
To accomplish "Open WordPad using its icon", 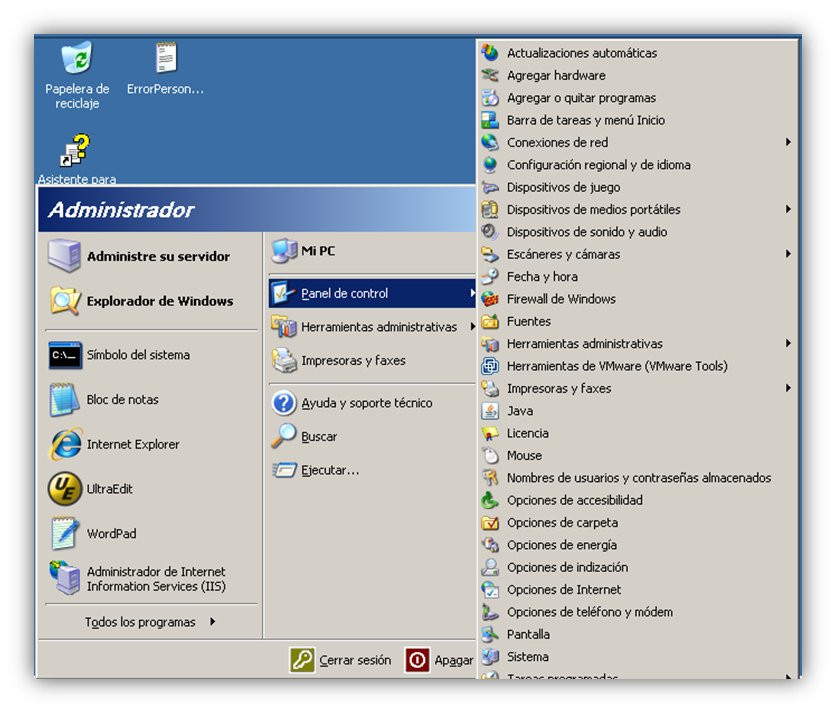I will click(65, 533).
